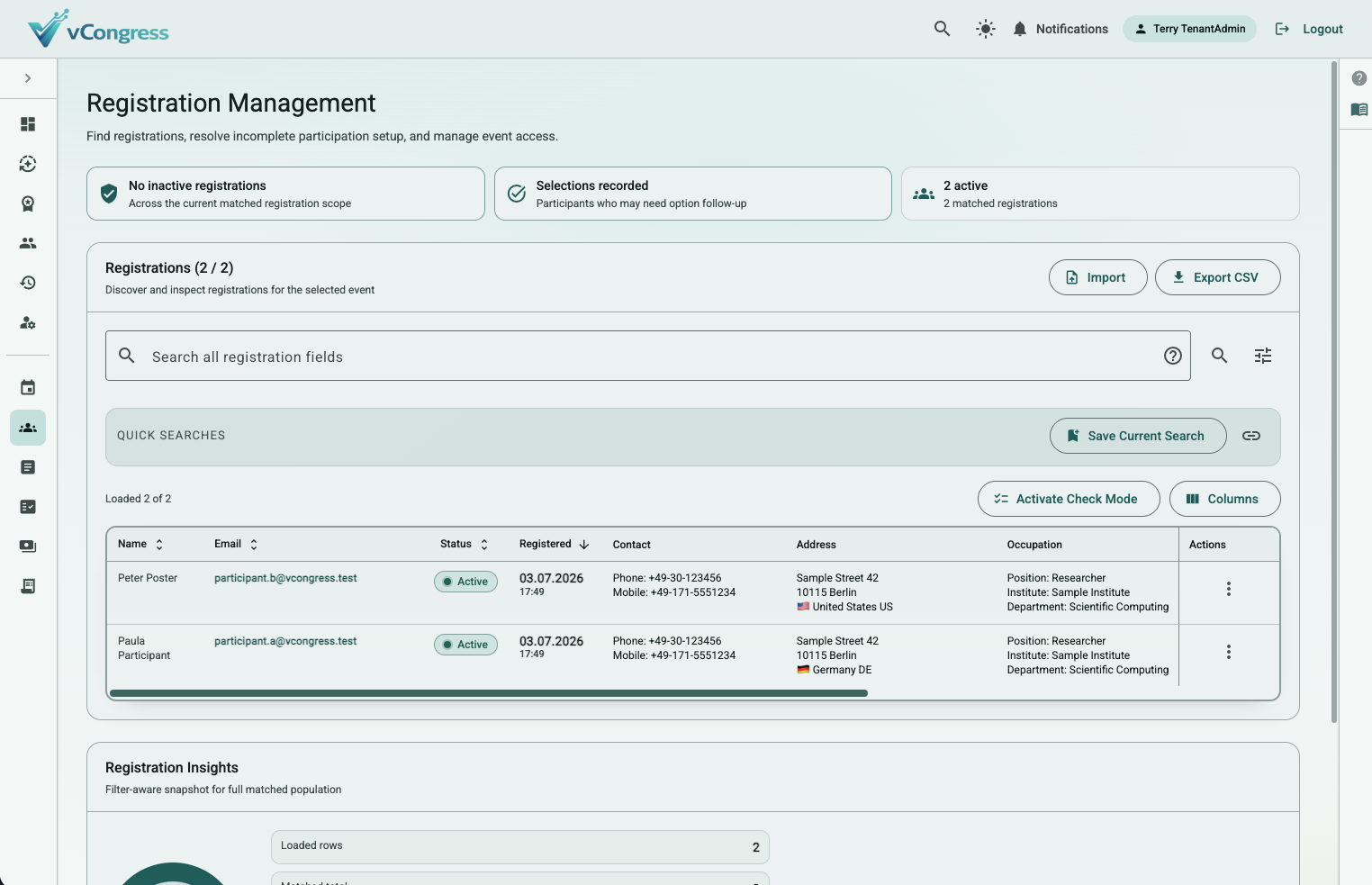Open the document list sidebar icon
Viewport: 1372px width, 885px height.
28,467
